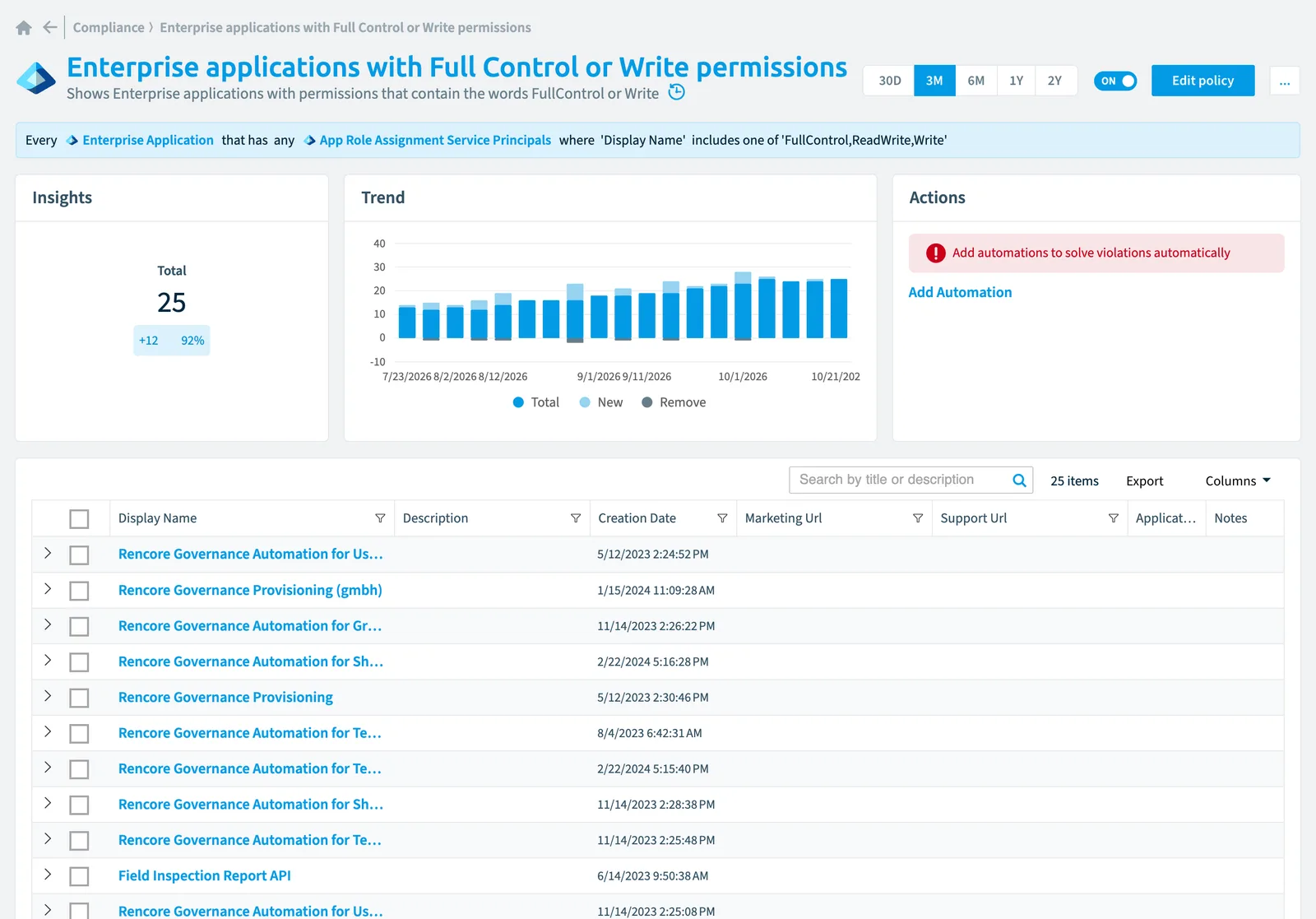
Task: Click the Export button
Action: click(x=1144, y=481)
